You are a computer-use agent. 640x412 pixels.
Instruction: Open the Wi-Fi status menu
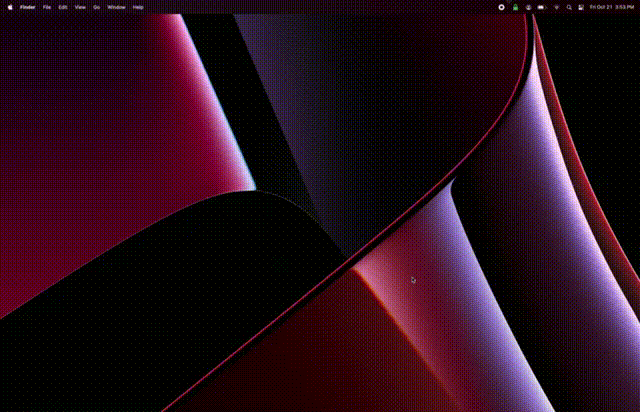pos(555,7)
